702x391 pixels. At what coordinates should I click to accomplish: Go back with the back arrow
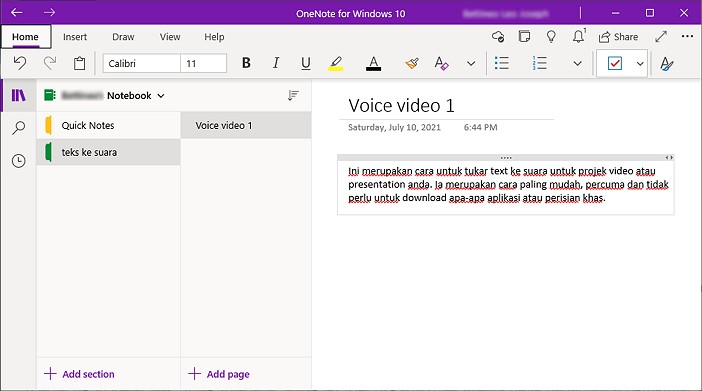[x=17, y=13]
